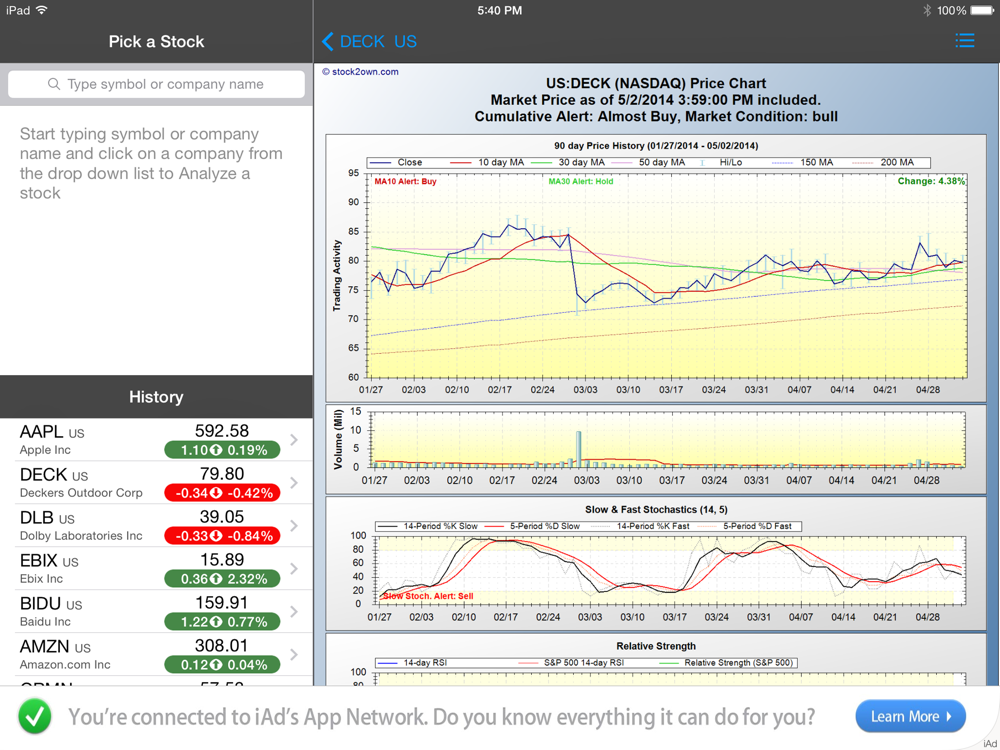Tap DECK price 79.80
Image resolution: width=1000 pixels, height=750 pixels.
click(222, 474)
